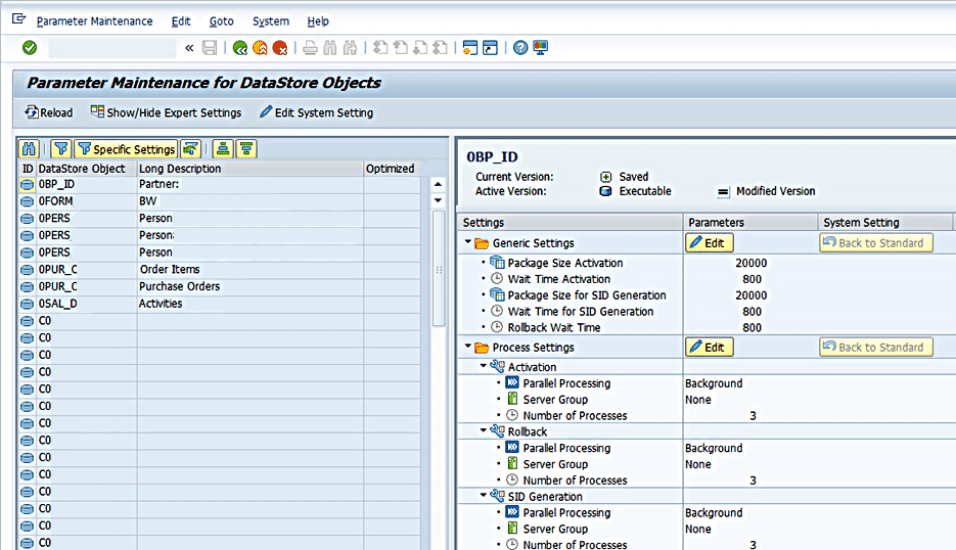The image size is (956, 550).
Task: Click the vertical scrollbar thumb in list
Action: click(438, 269)
